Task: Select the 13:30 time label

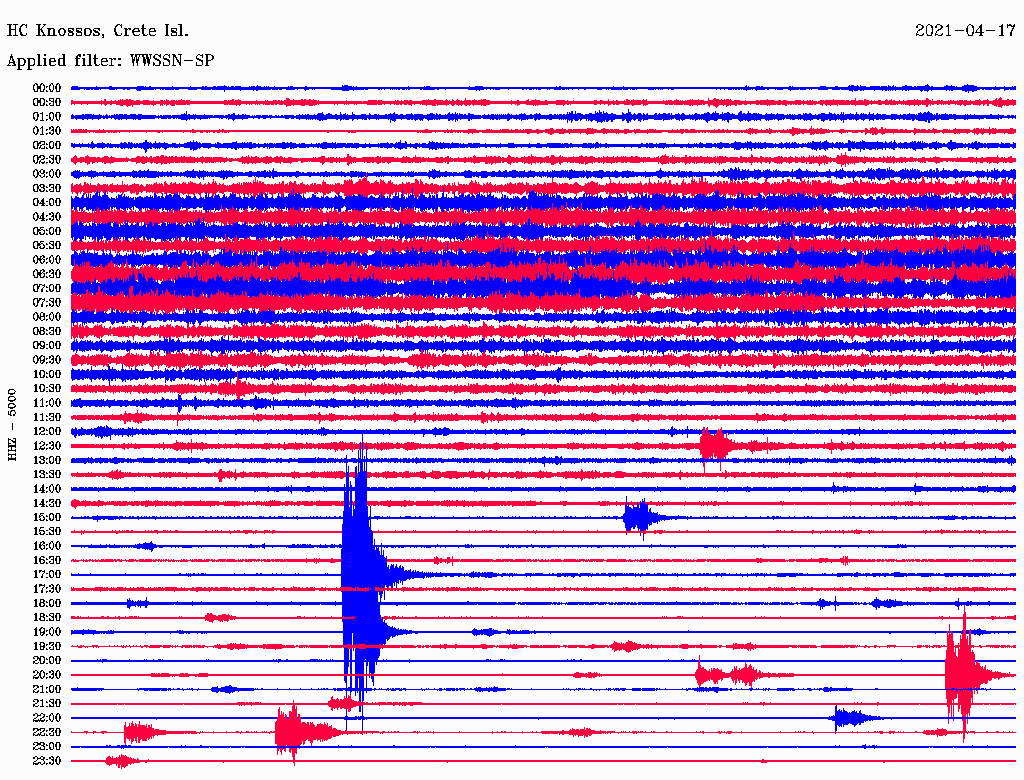Action: pyautogui.click(x=47, y=475)
